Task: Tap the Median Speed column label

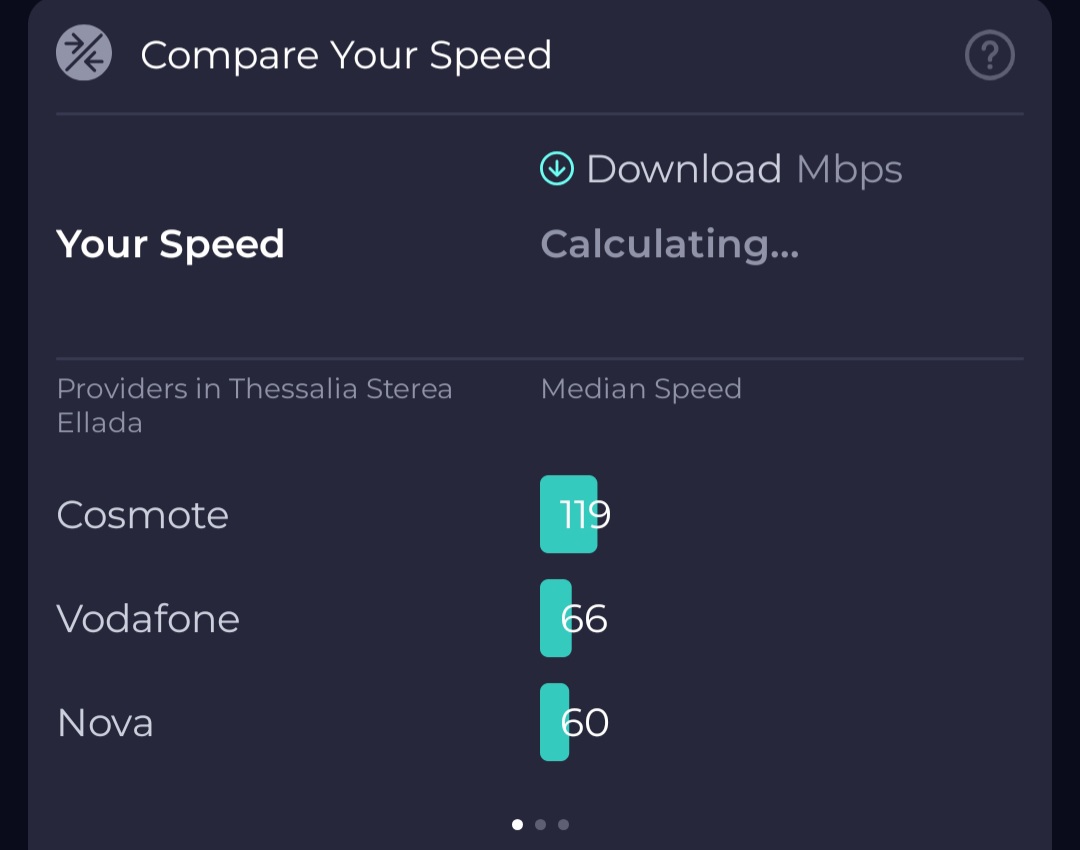Action: [x=641, y=389]
